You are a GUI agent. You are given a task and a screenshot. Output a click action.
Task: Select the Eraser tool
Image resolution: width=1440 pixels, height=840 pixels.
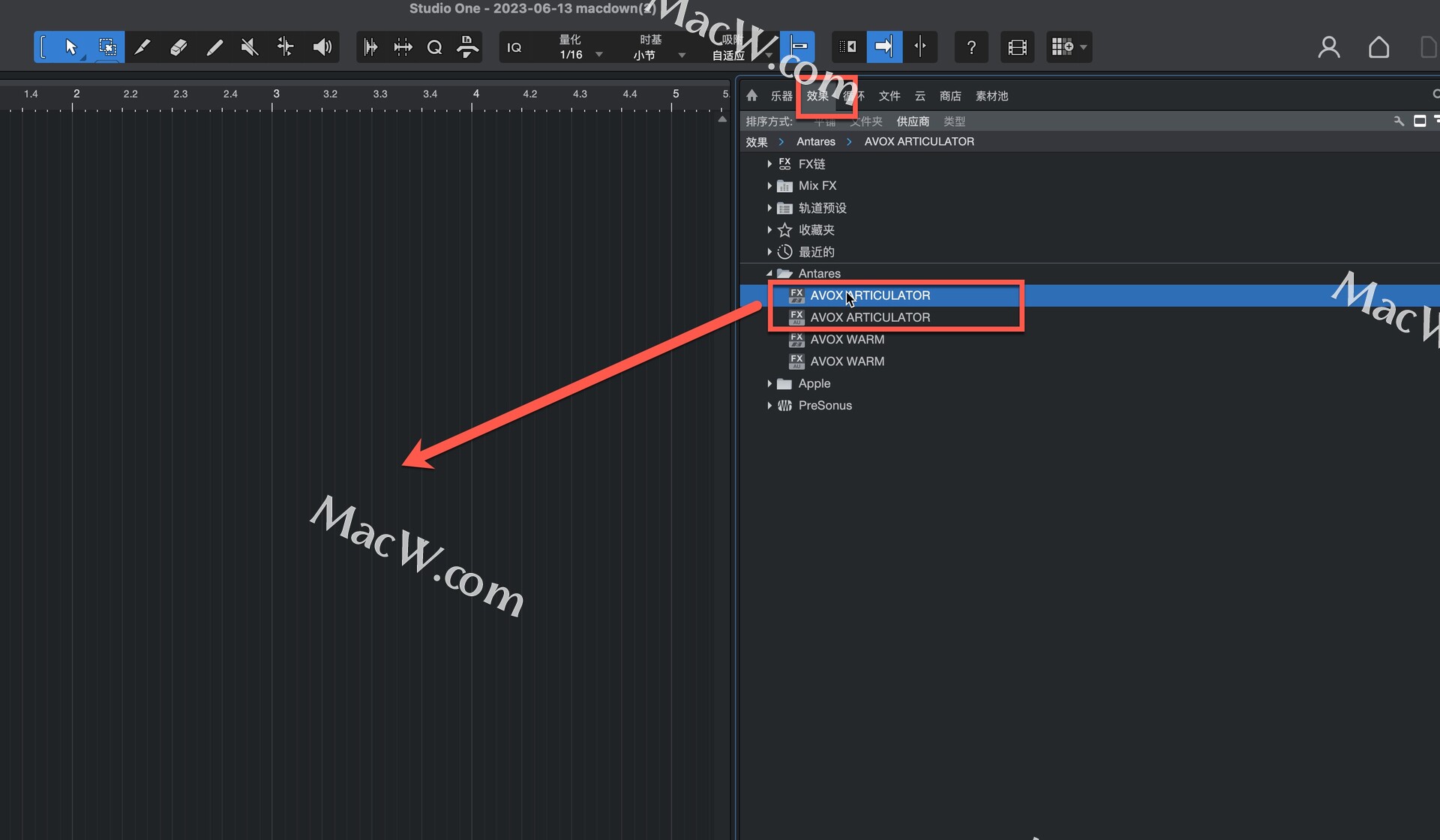coord(178,47)
